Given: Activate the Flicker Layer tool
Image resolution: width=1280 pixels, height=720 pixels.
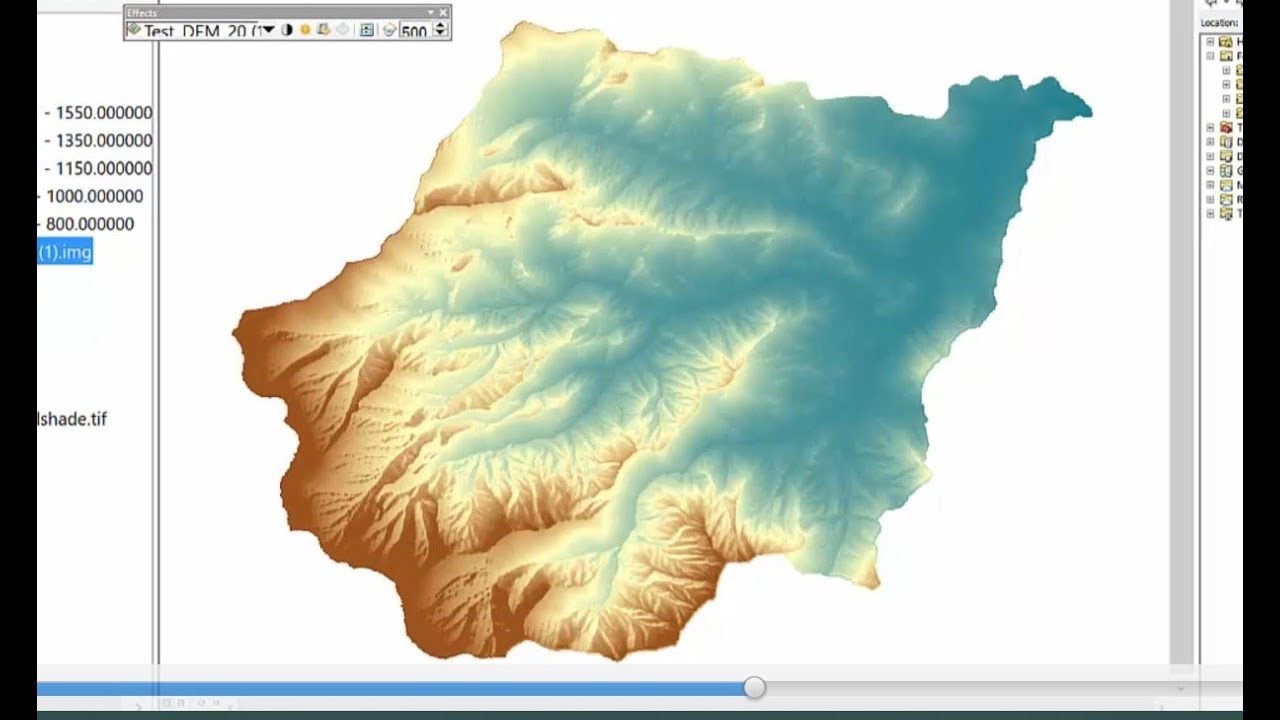Looking at the screenshot, I should coord(389,30).
